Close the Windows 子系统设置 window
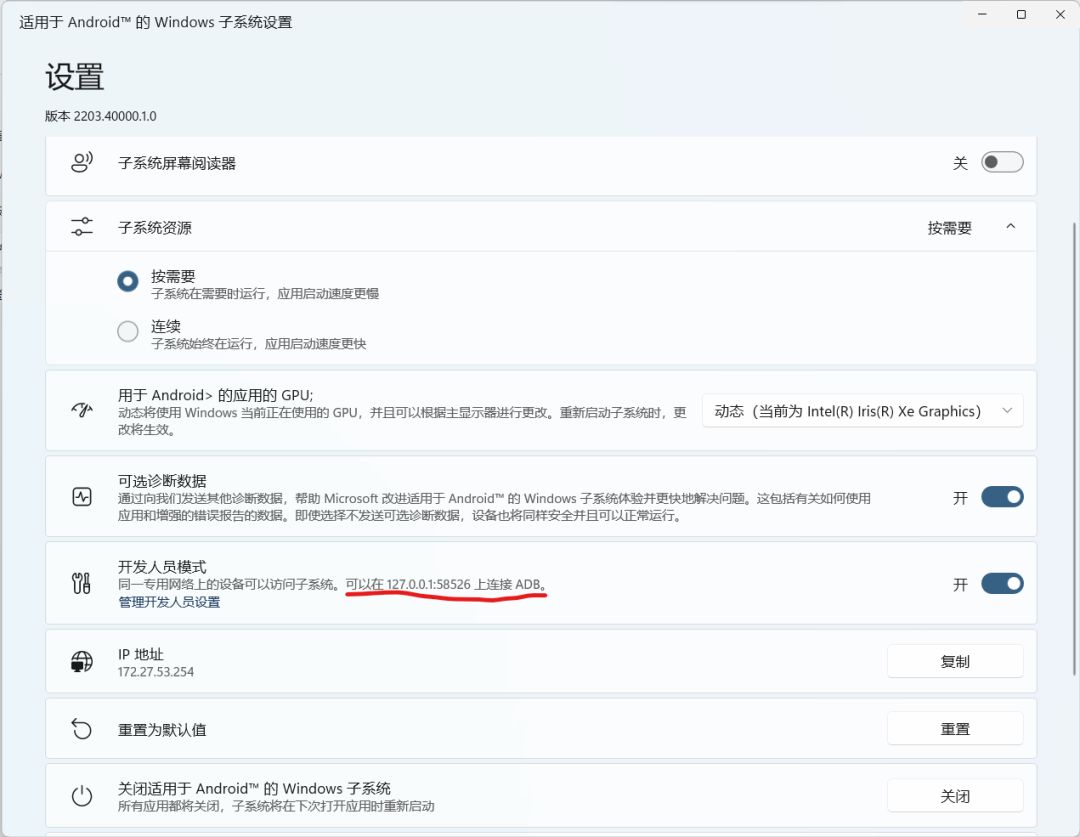 1060,14
